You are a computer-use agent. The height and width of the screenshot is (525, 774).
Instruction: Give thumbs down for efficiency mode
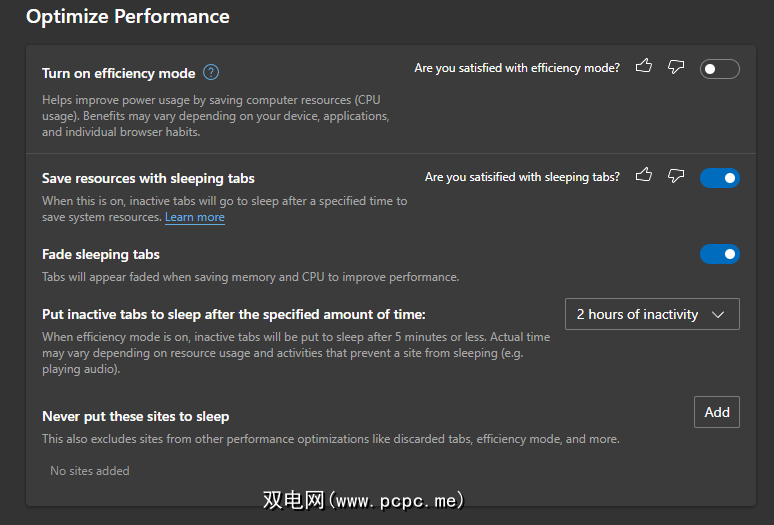676,67
